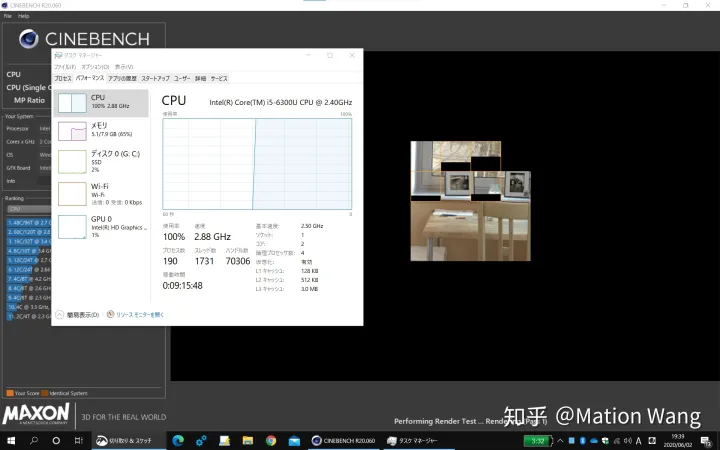Show hidden tray icons chevron
Screen dimensions: 720x450
tap(560, 441)
